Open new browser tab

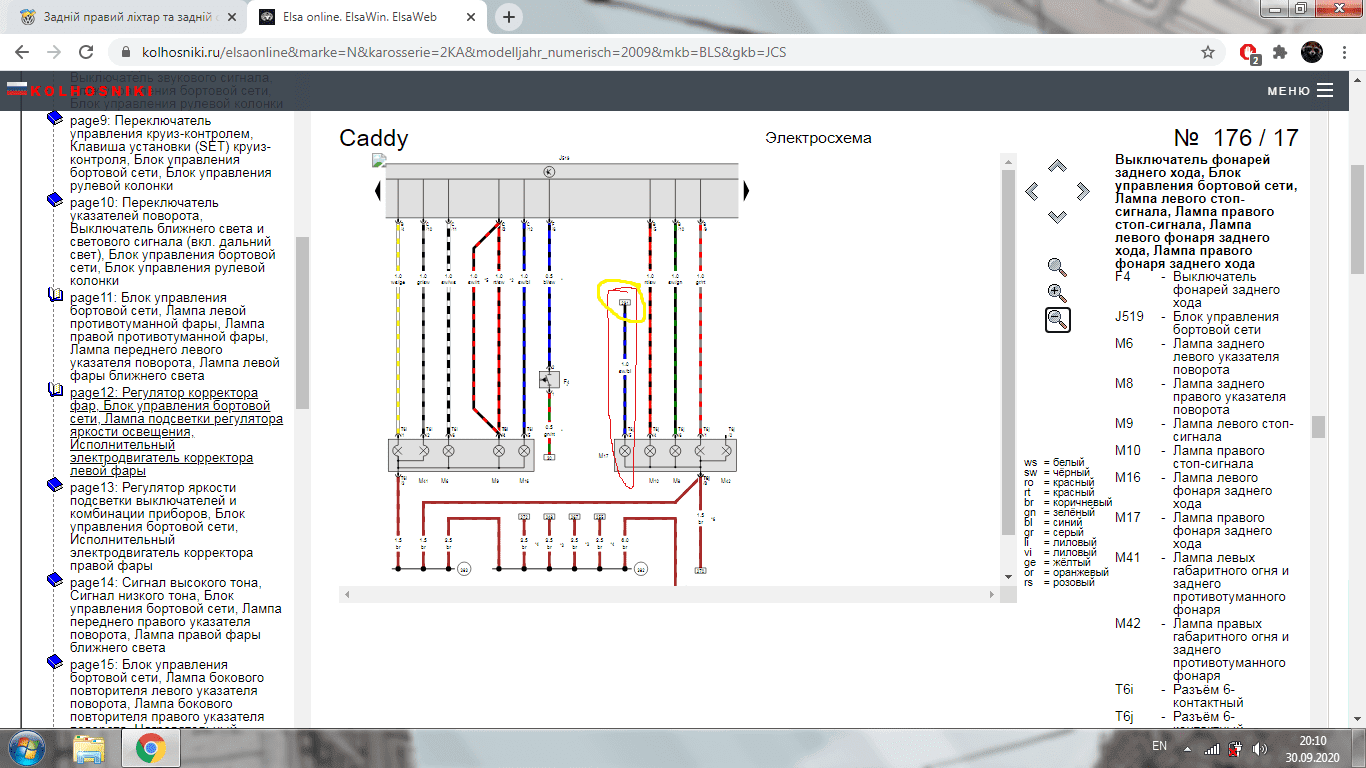510,17
